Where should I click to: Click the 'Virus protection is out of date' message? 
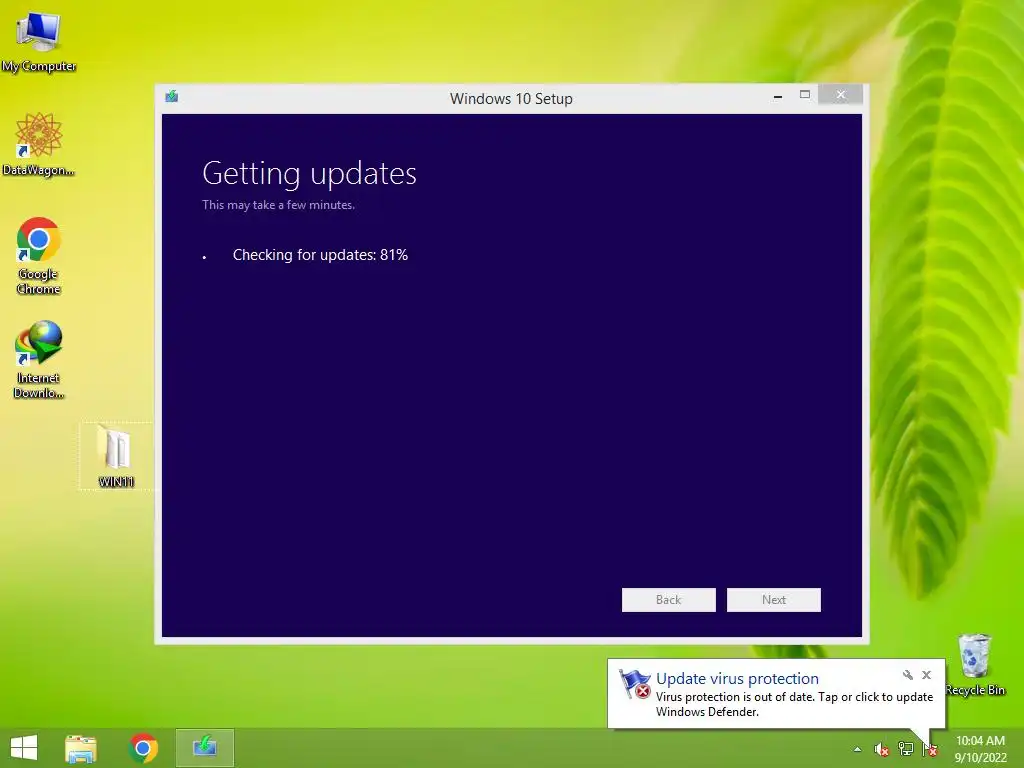(x=794, y=704)
